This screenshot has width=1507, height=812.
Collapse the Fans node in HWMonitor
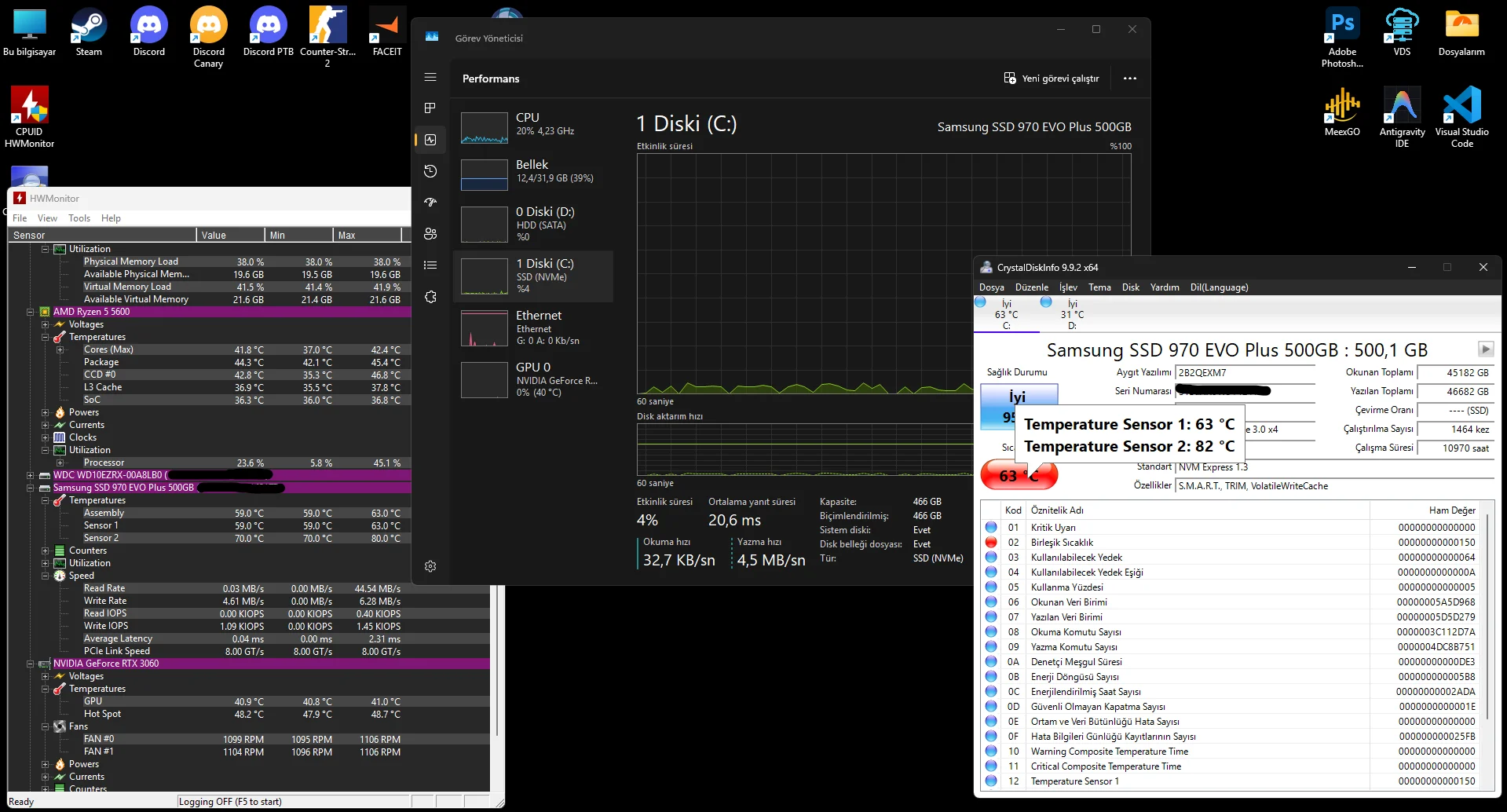(45, 726)
